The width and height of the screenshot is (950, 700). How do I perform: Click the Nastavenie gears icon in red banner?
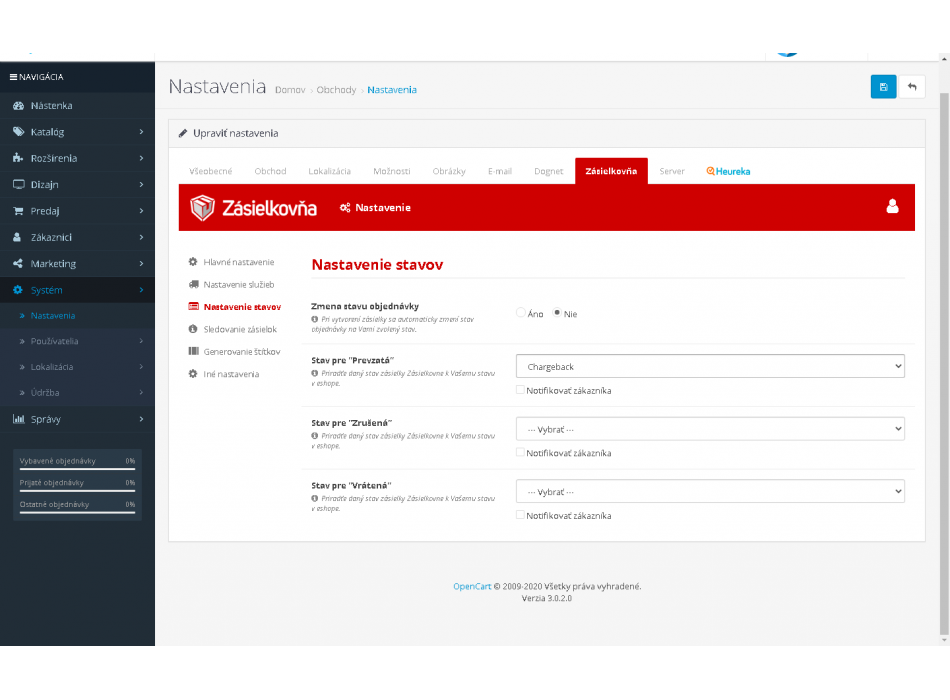coord(345,208)
